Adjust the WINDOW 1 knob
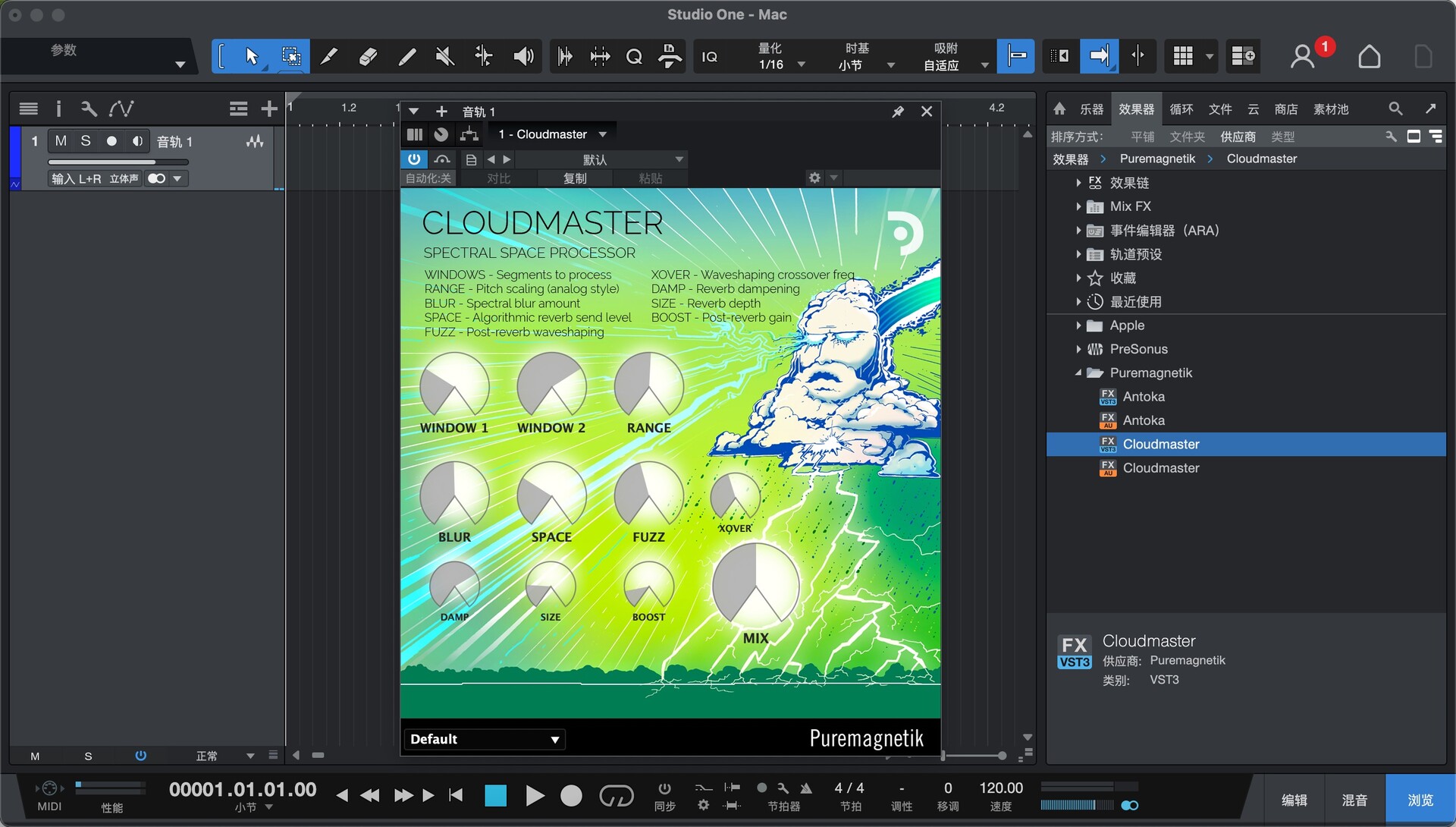Screen dimensions: 1456x827 [x=454, y=385]
